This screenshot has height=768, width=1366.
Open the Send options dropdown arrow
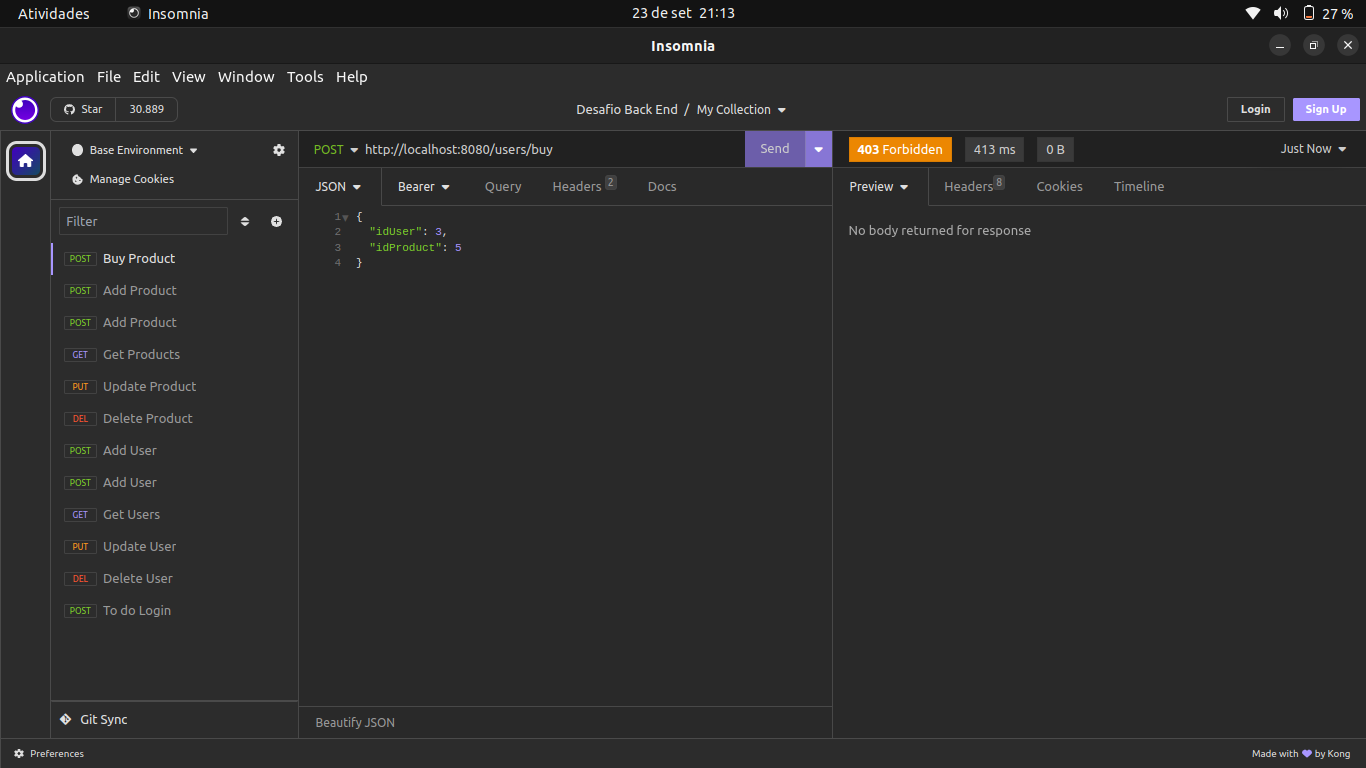click(818, 149)
